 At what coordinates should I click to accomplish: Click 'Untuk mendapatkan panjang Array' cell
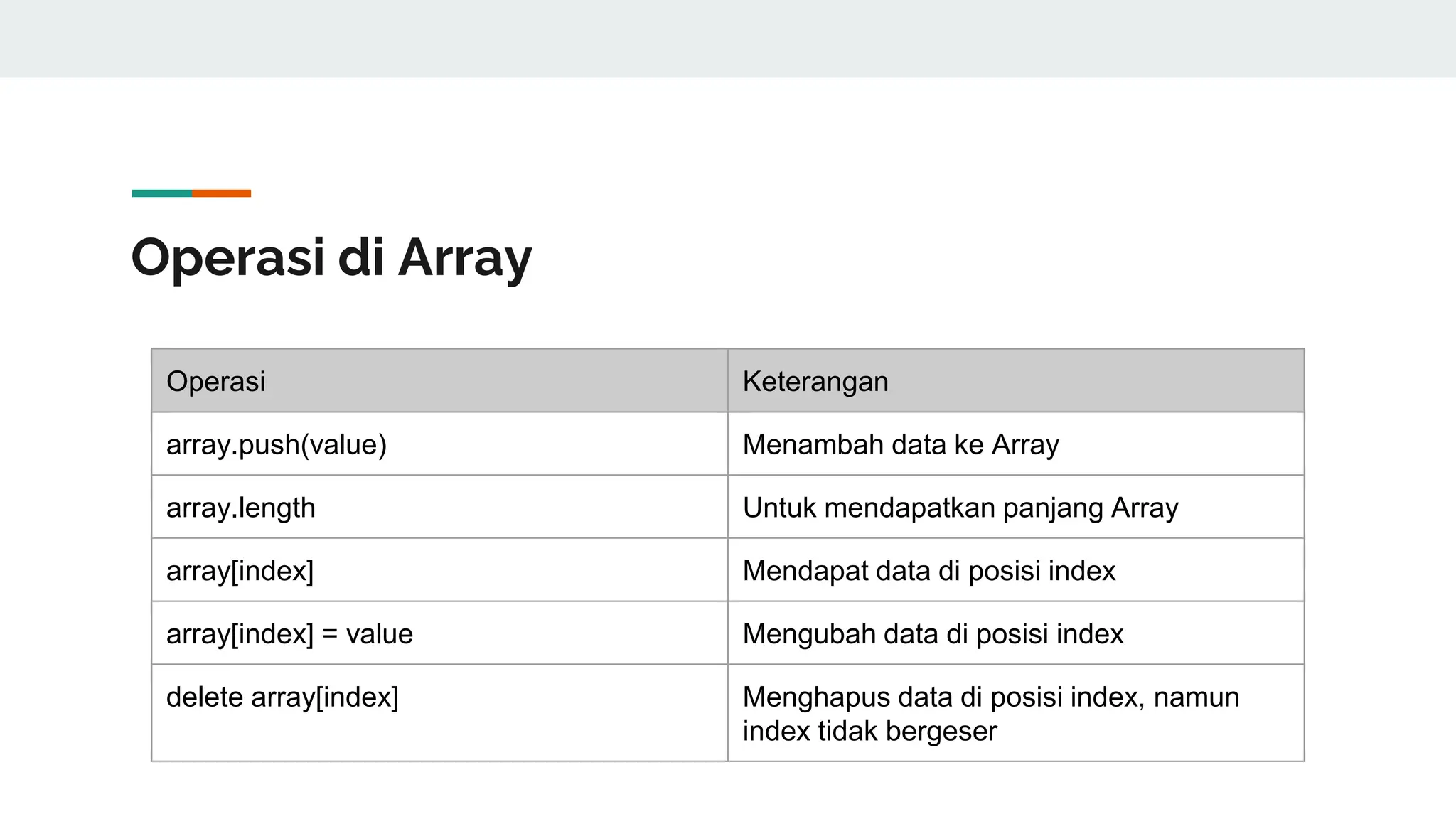[x=1016, y=507]
